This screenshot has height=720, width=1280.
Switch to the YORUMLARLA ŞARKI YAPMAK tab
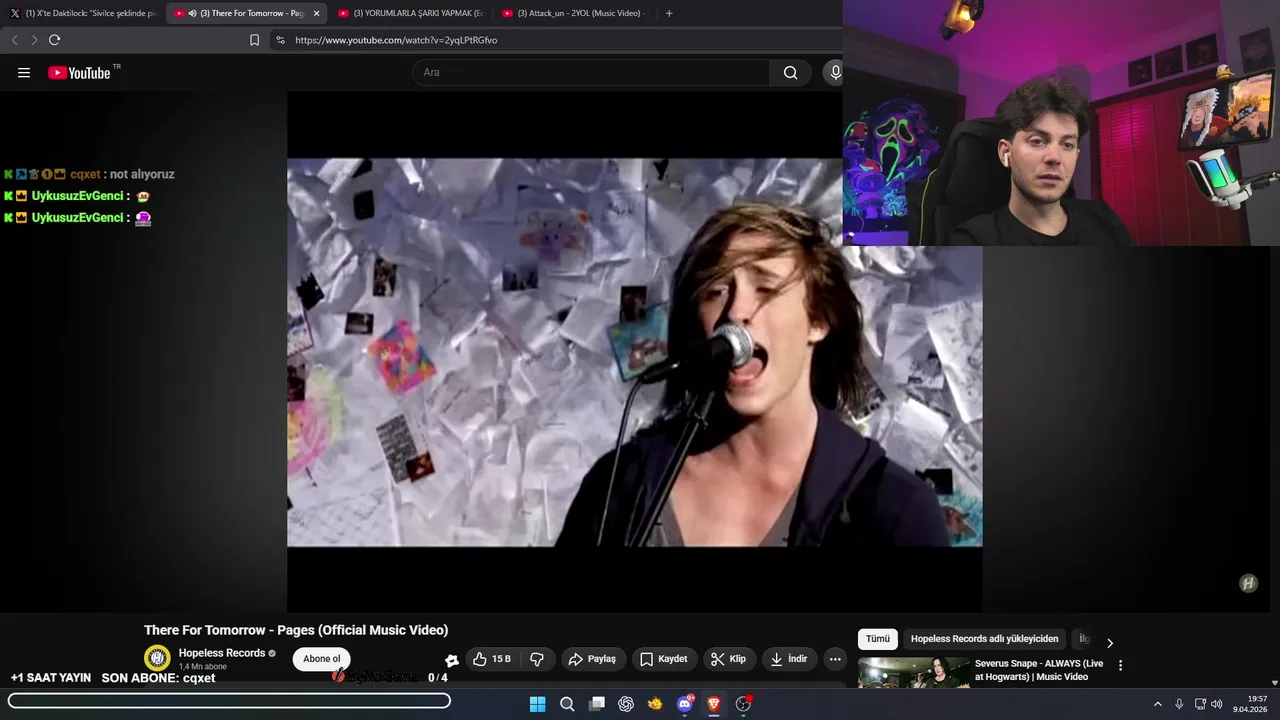pyautogui.click(x=410, y=13)
